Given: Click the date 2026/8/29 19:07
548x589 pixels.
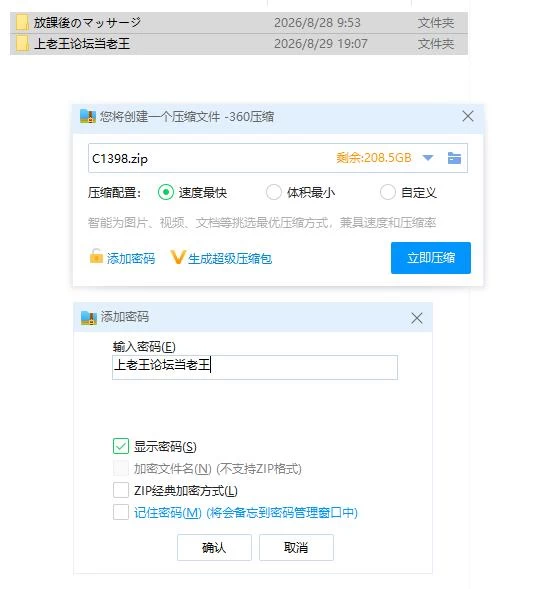Looking at the screenshot, I should coord(320,44).
